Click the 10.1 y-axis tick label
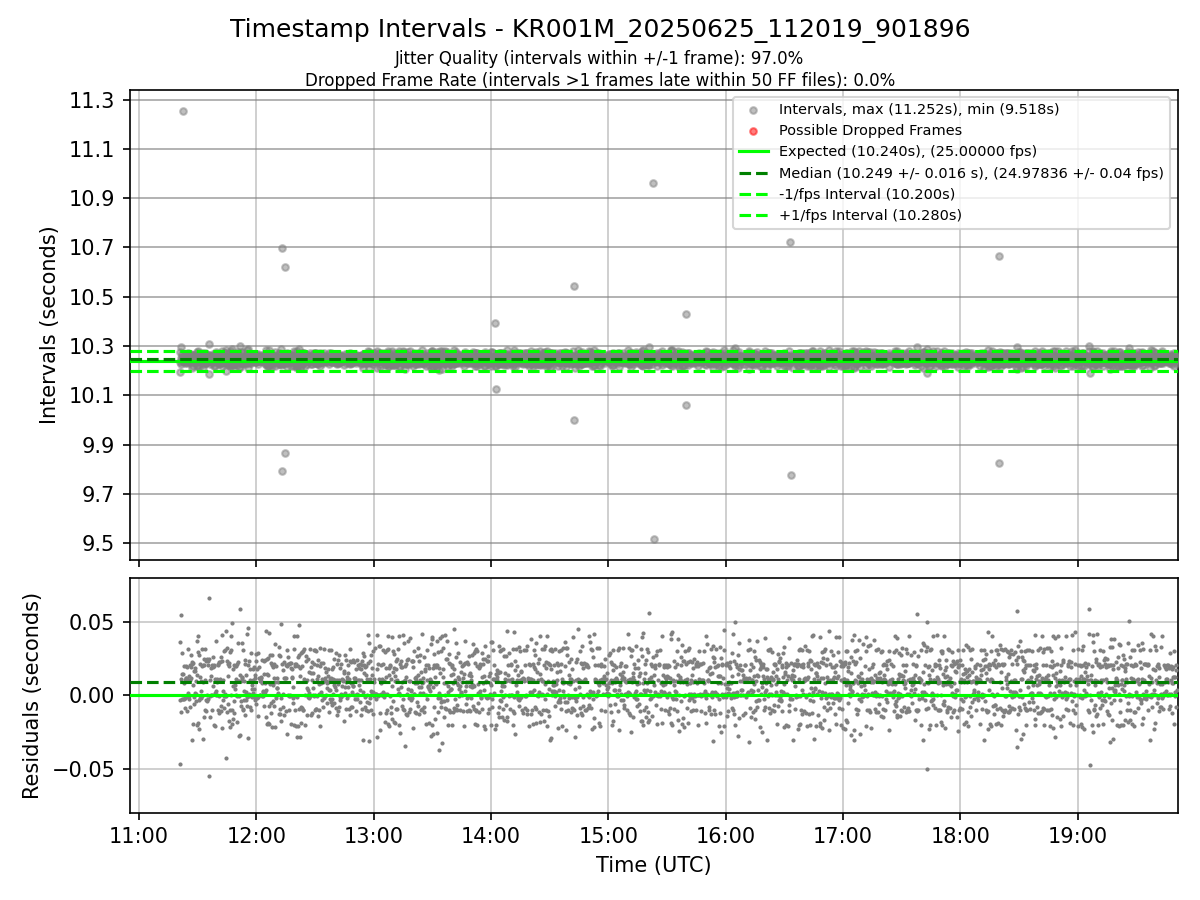 [x=91, y=396]
